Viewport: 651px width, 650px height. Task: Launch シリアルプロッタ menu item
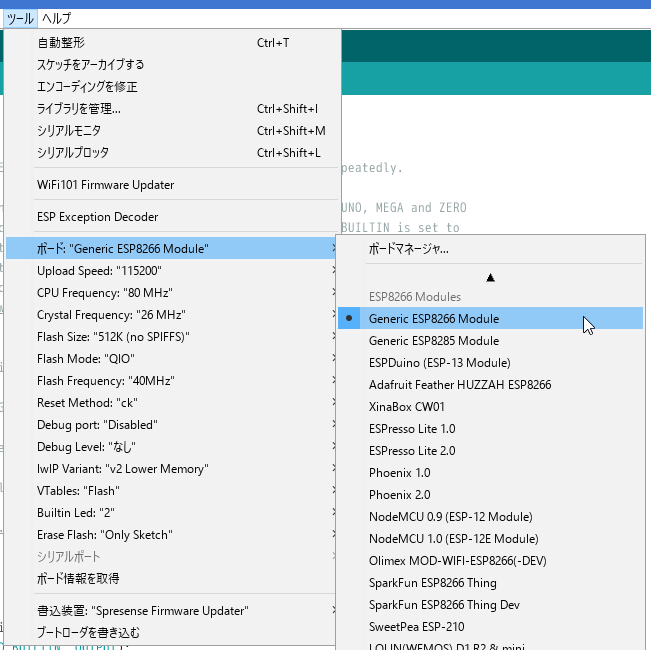point(171,153)
